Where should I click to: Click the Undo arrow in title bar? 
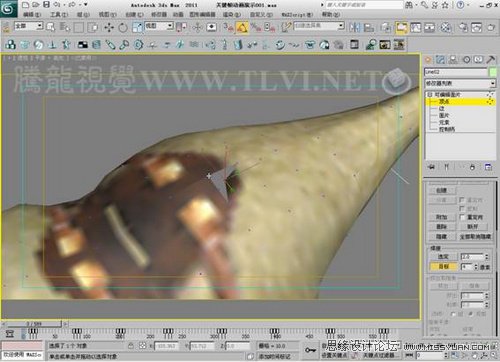pos(57,5)
